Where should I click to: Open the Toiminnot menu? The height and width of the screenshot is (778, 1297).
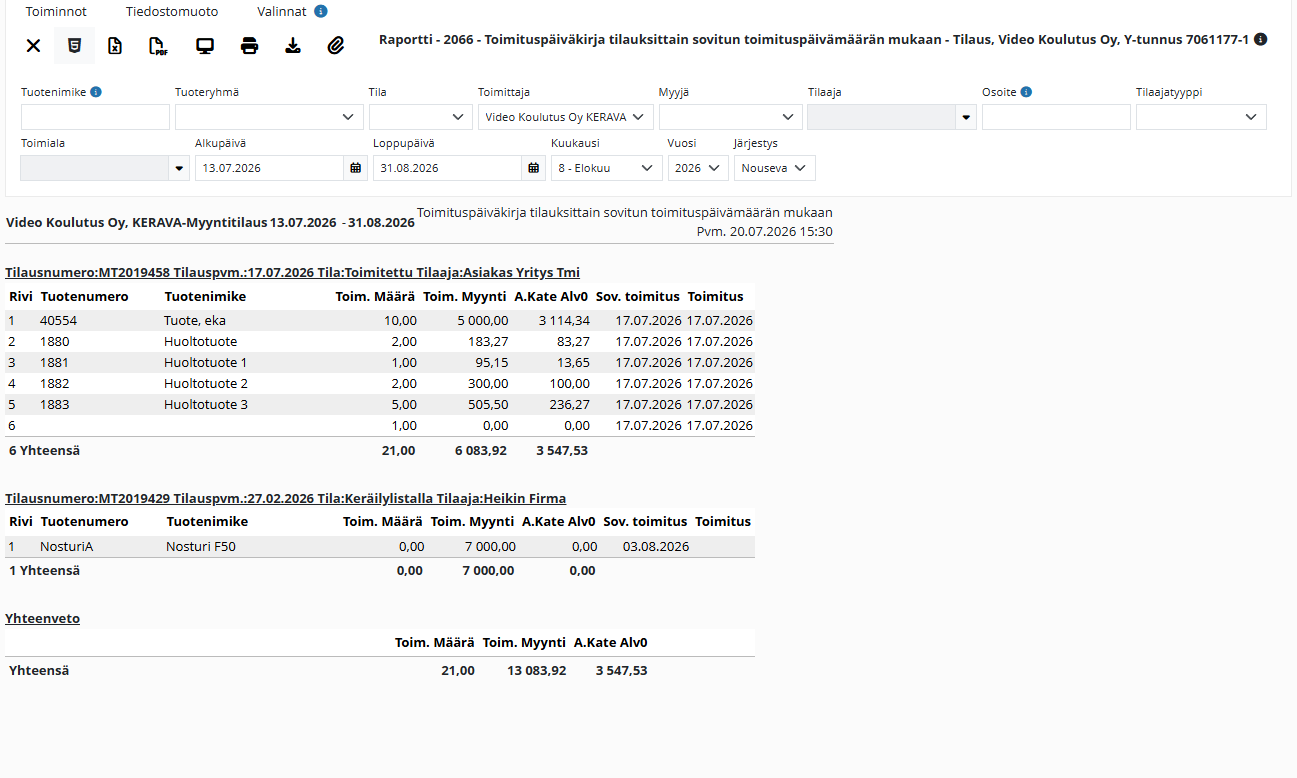pyautogui.click(x=56, y=12)
